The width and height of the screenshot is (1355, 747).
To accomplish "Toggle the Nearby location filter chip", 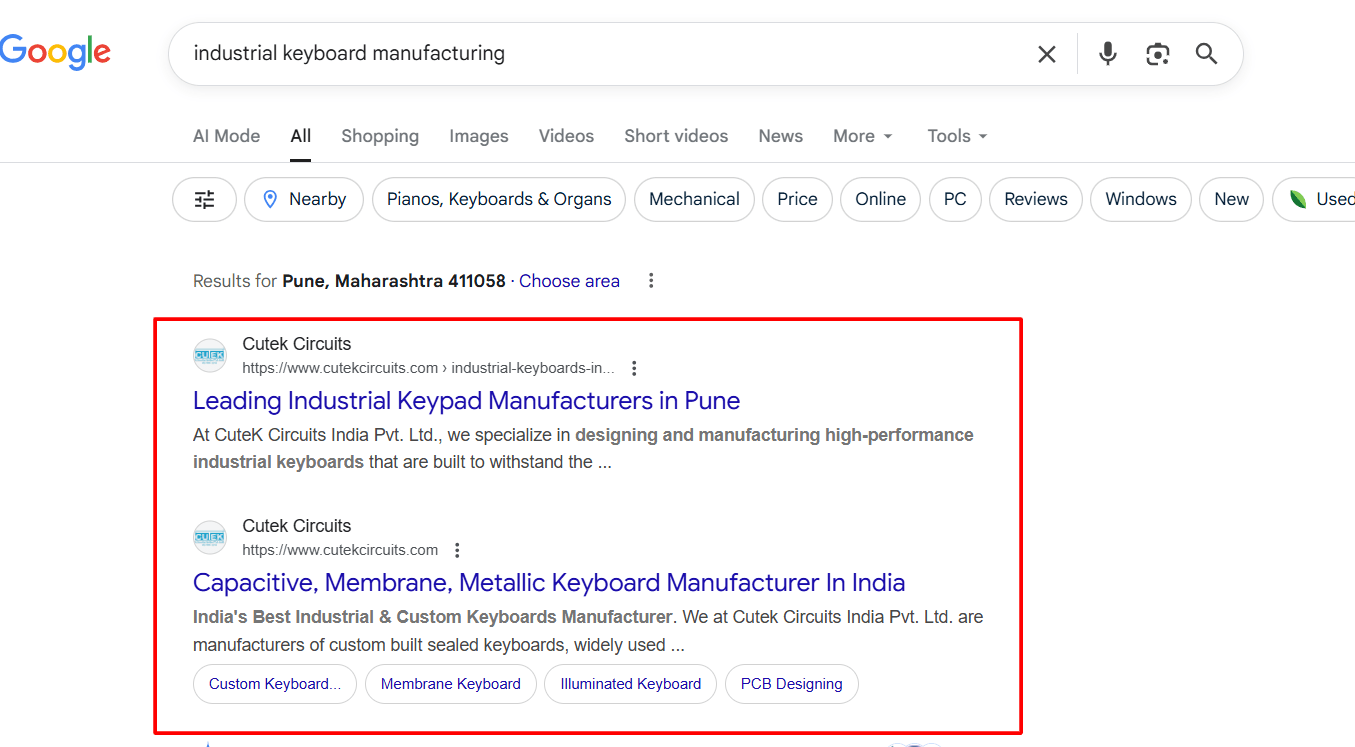I will pos(304,199).
